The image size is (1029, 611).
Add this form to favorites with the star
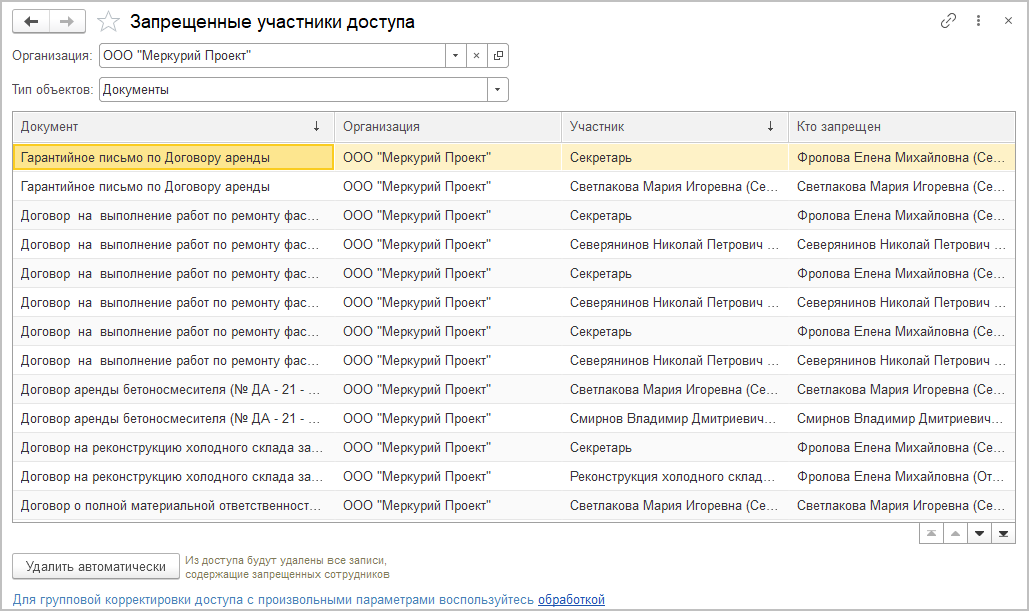point(108,21)
